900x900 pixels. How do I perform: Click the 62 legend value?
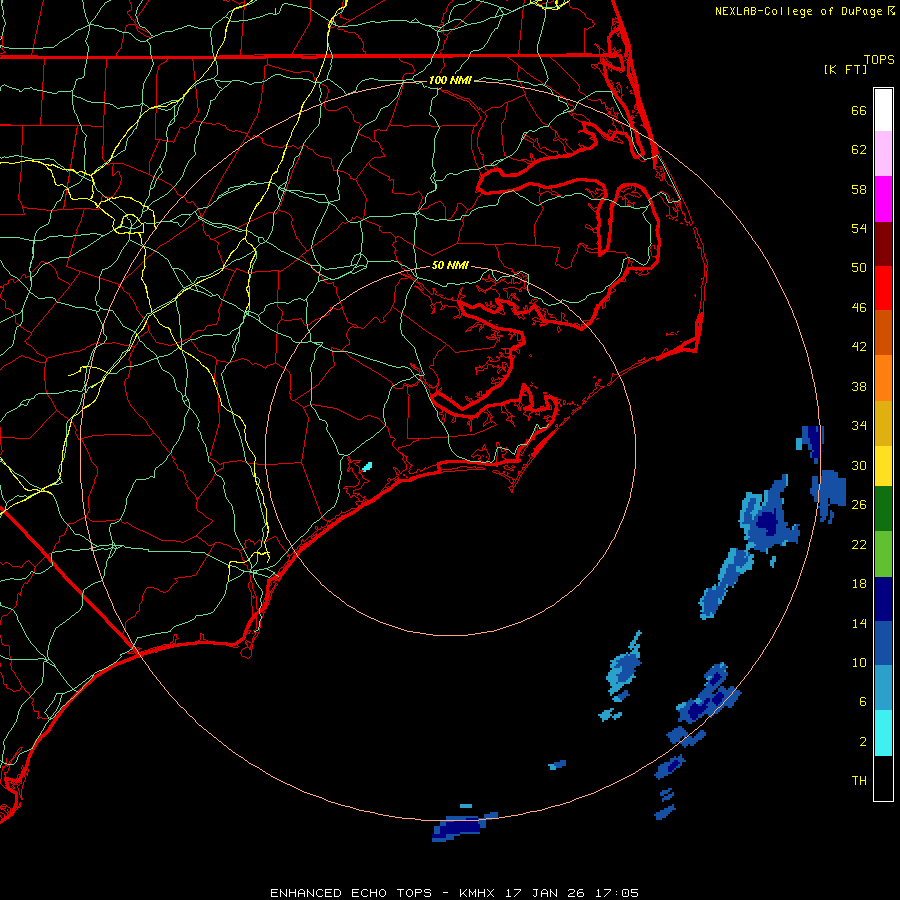pyautogui.click(x=859, y=150)
